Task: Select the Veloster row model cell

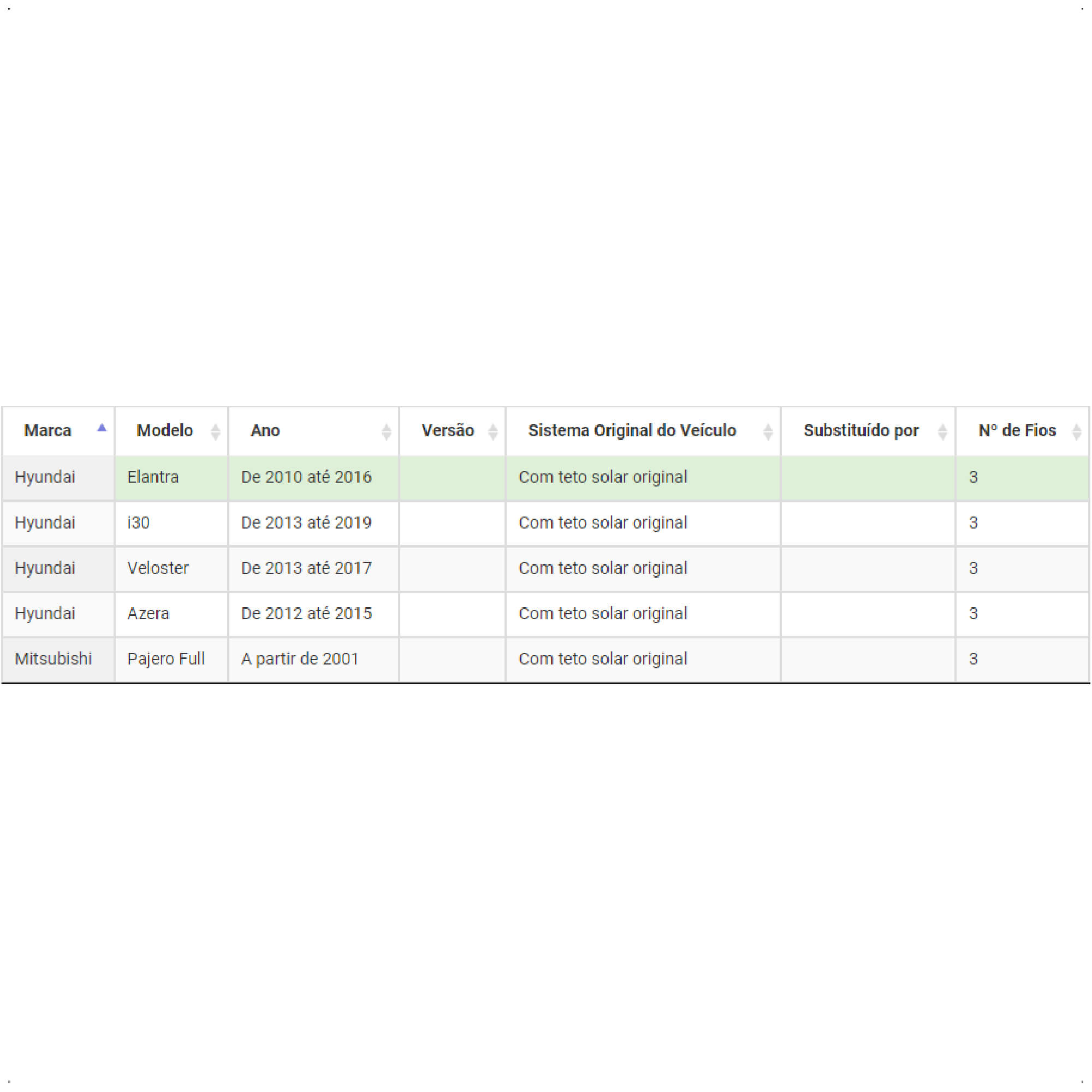Action: pos(172,568)
